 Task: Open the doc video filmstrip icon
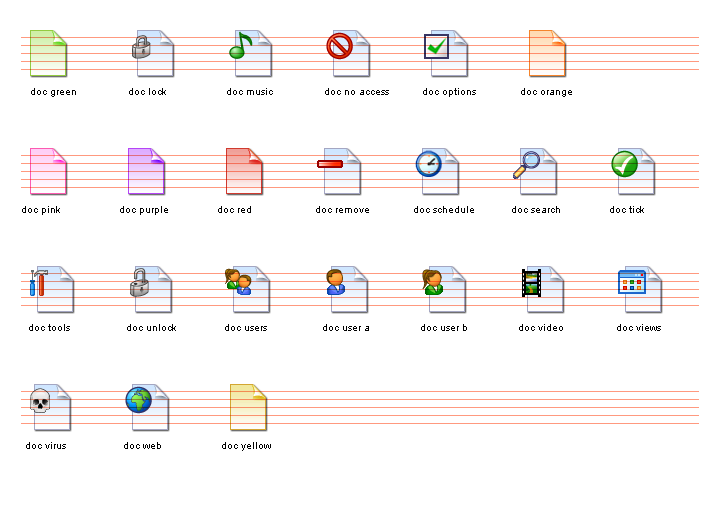click(532, 283)
